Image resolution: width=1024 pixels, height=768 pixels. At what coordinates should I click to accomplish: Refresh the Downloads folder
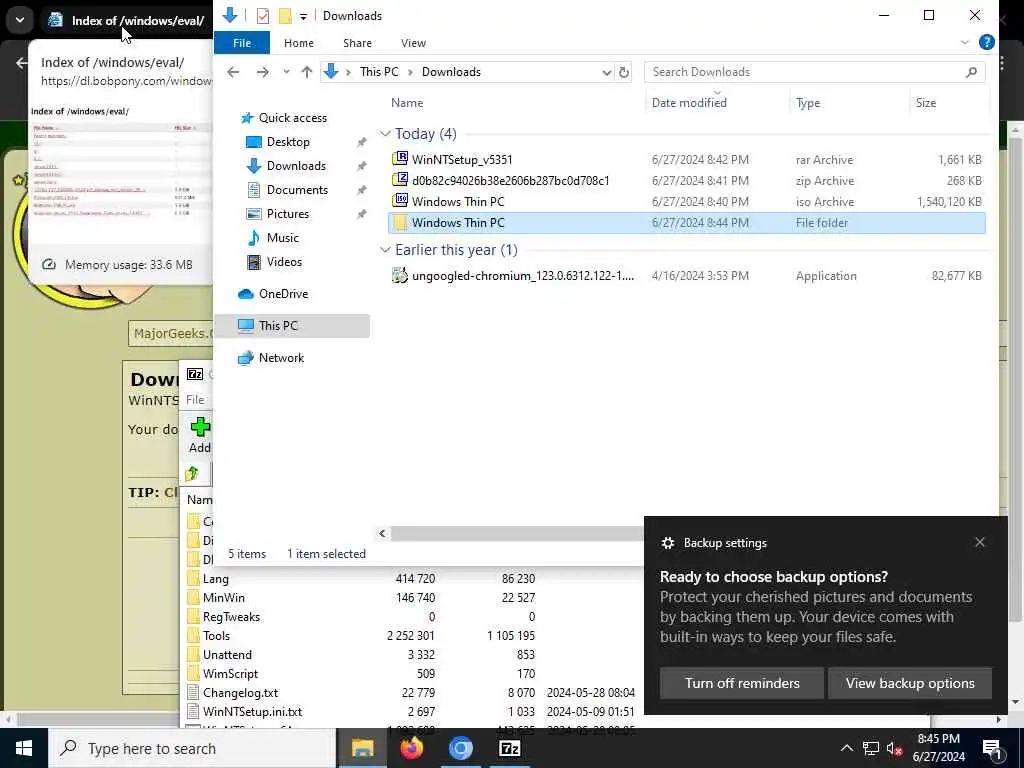[624, 72]
